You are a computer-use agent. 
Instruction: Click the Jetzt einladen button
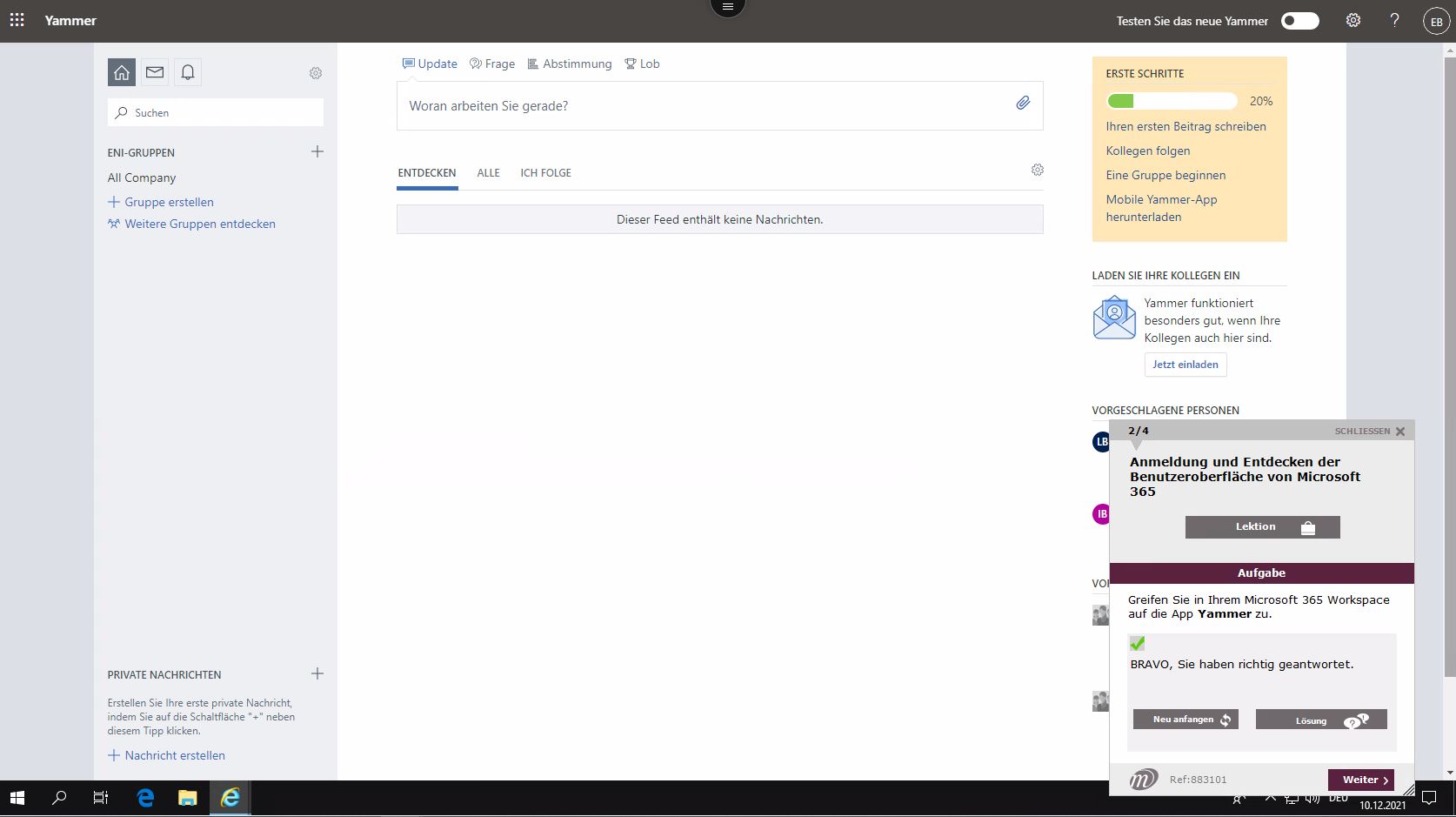click(1186, 365)
